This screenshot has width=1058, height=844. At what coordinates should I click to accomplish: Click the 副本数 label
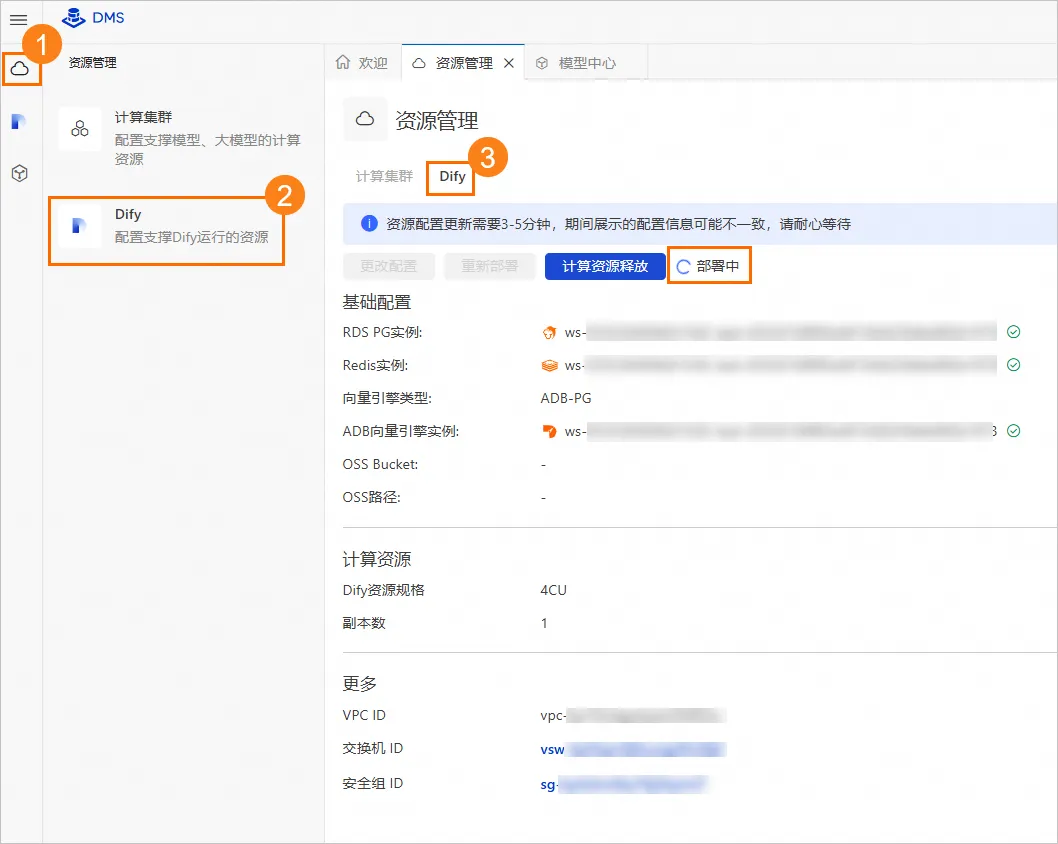point(364,623)
